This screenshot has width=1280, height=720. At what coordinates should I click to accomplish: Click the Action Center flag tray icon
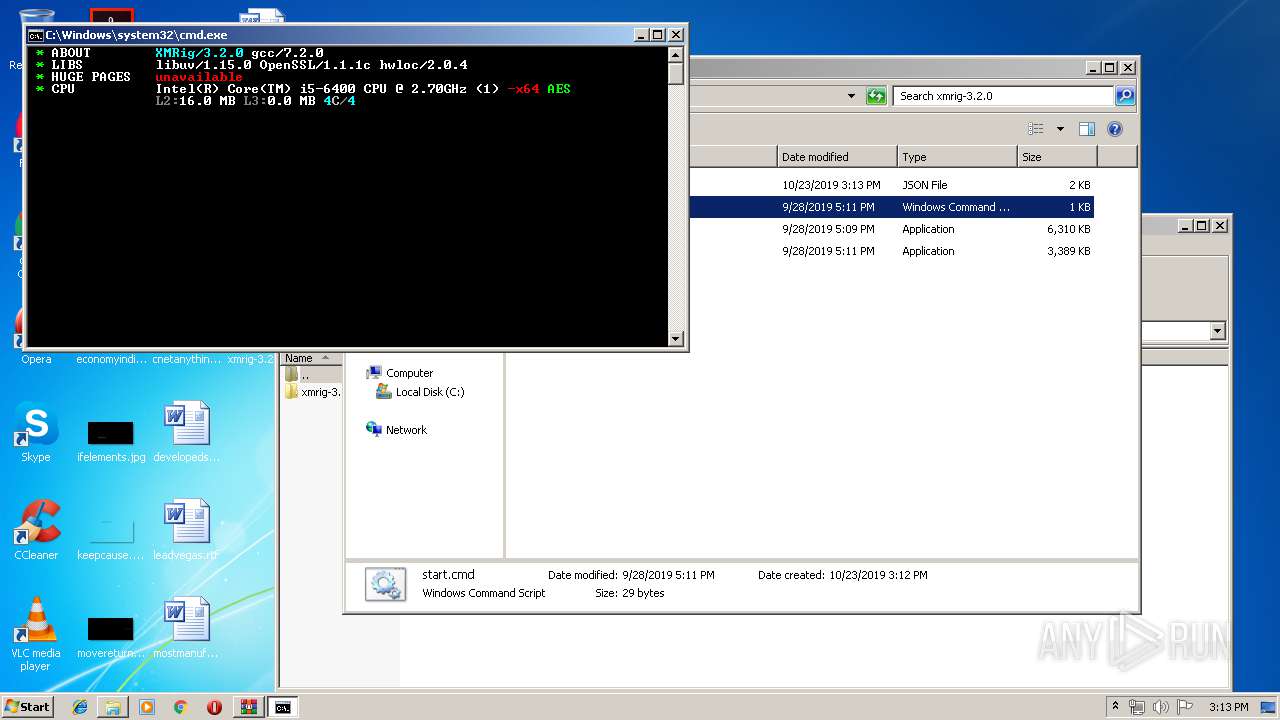tap(1184, 707)
